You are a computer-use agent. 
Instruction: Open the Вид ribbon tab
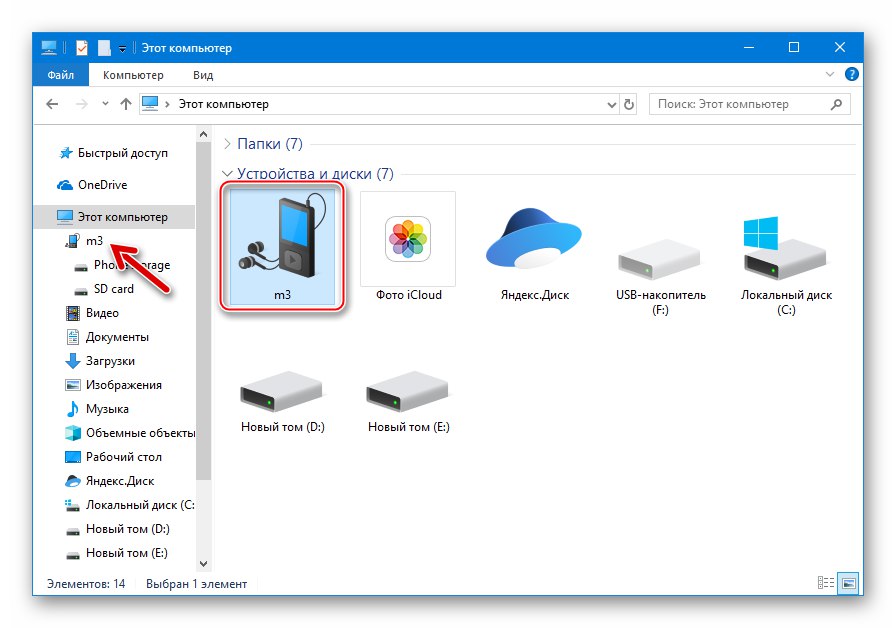pos(203,75)
